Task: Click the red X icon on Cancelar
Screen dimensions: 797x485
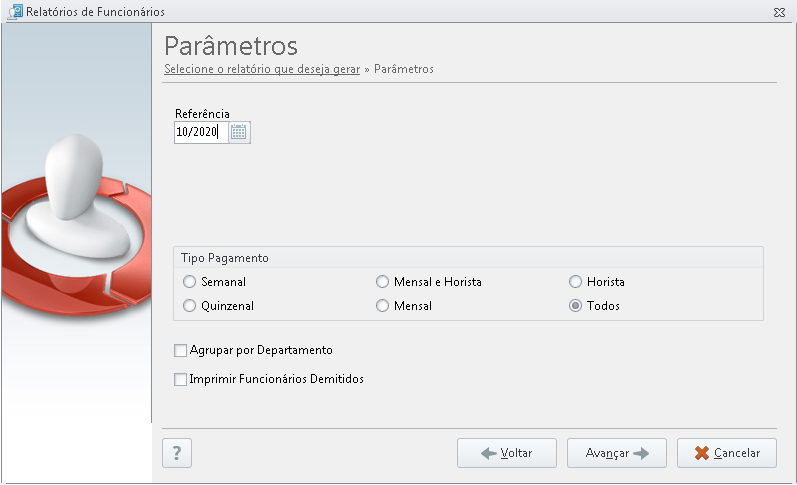Action: click(x=701, y=453)
